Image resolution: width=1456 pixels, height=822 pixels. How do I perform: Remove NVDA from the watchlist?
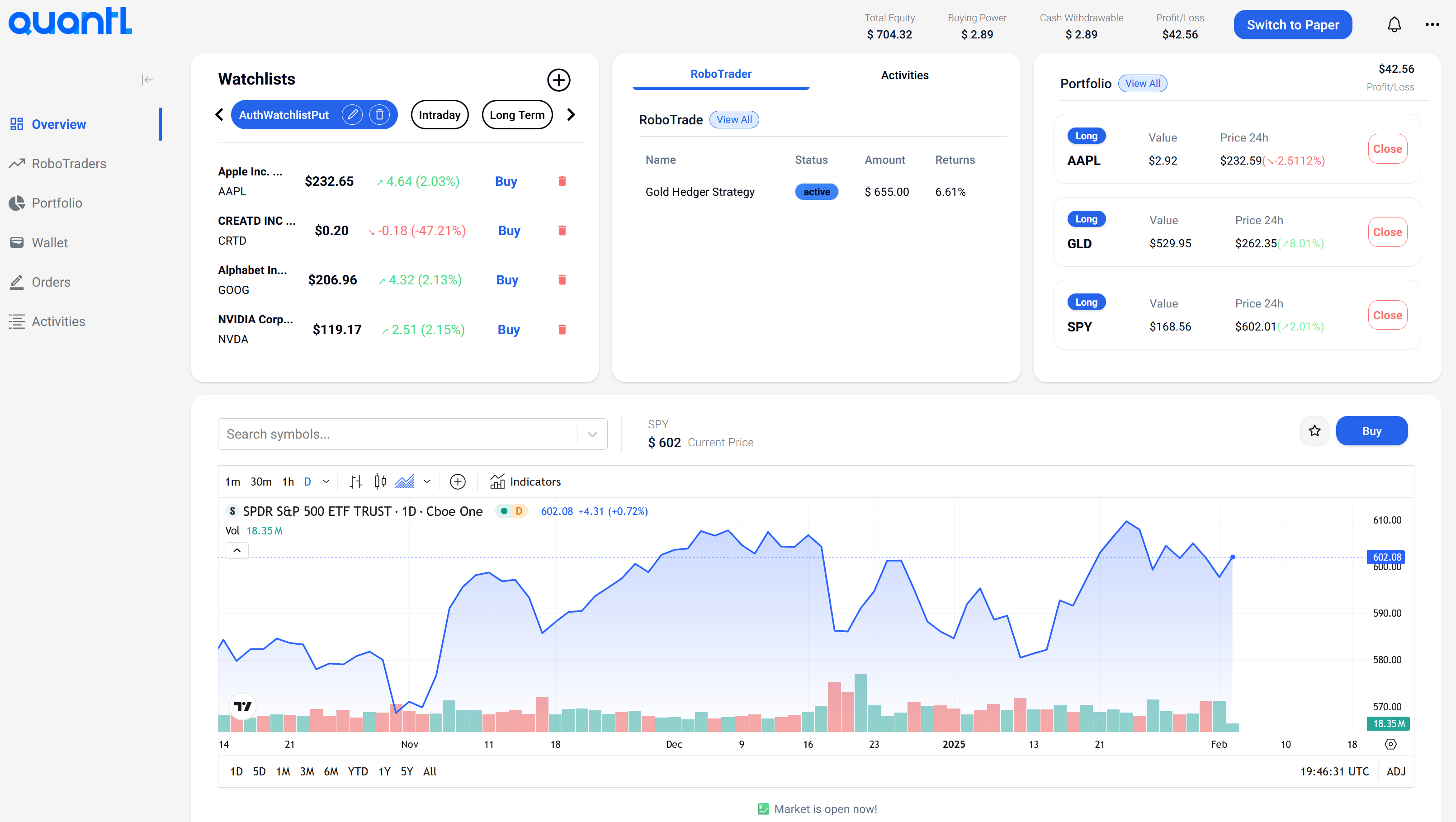pos(562,329)
